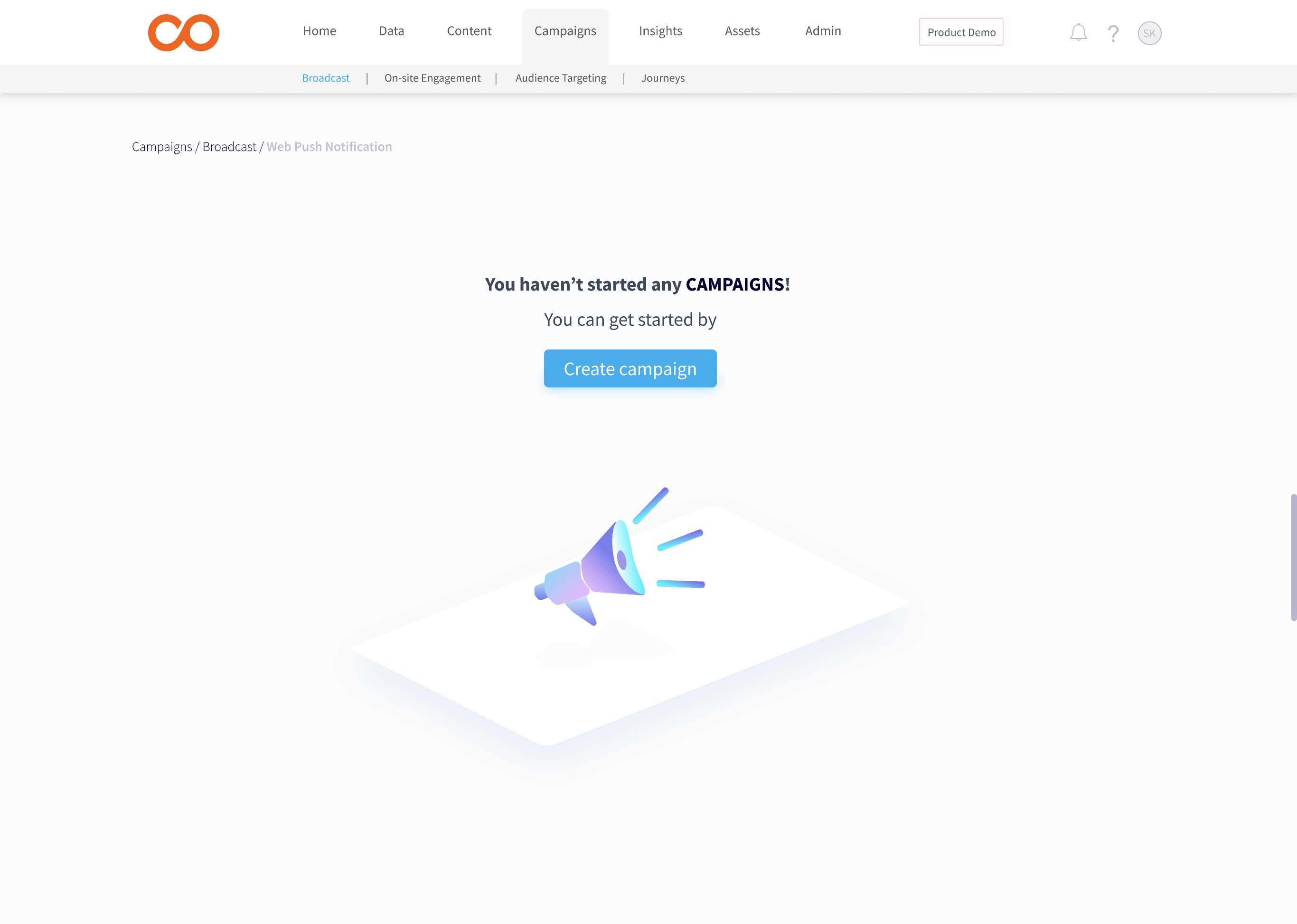1297x924 pixels.
Task: Open the Content menu
Action: [x=469, y=31]
